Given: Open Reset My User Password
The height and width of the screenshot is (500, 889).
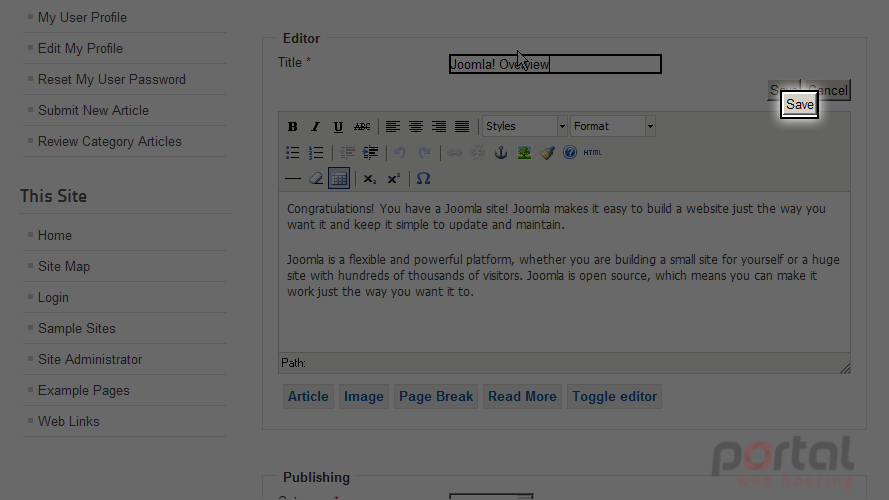Looking at the screenshot, I should (112, 79).
